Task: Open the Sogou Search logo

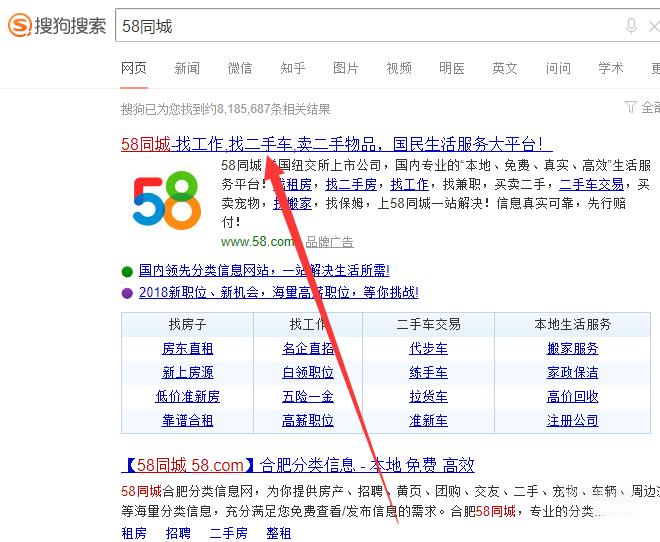Action: 57,25
